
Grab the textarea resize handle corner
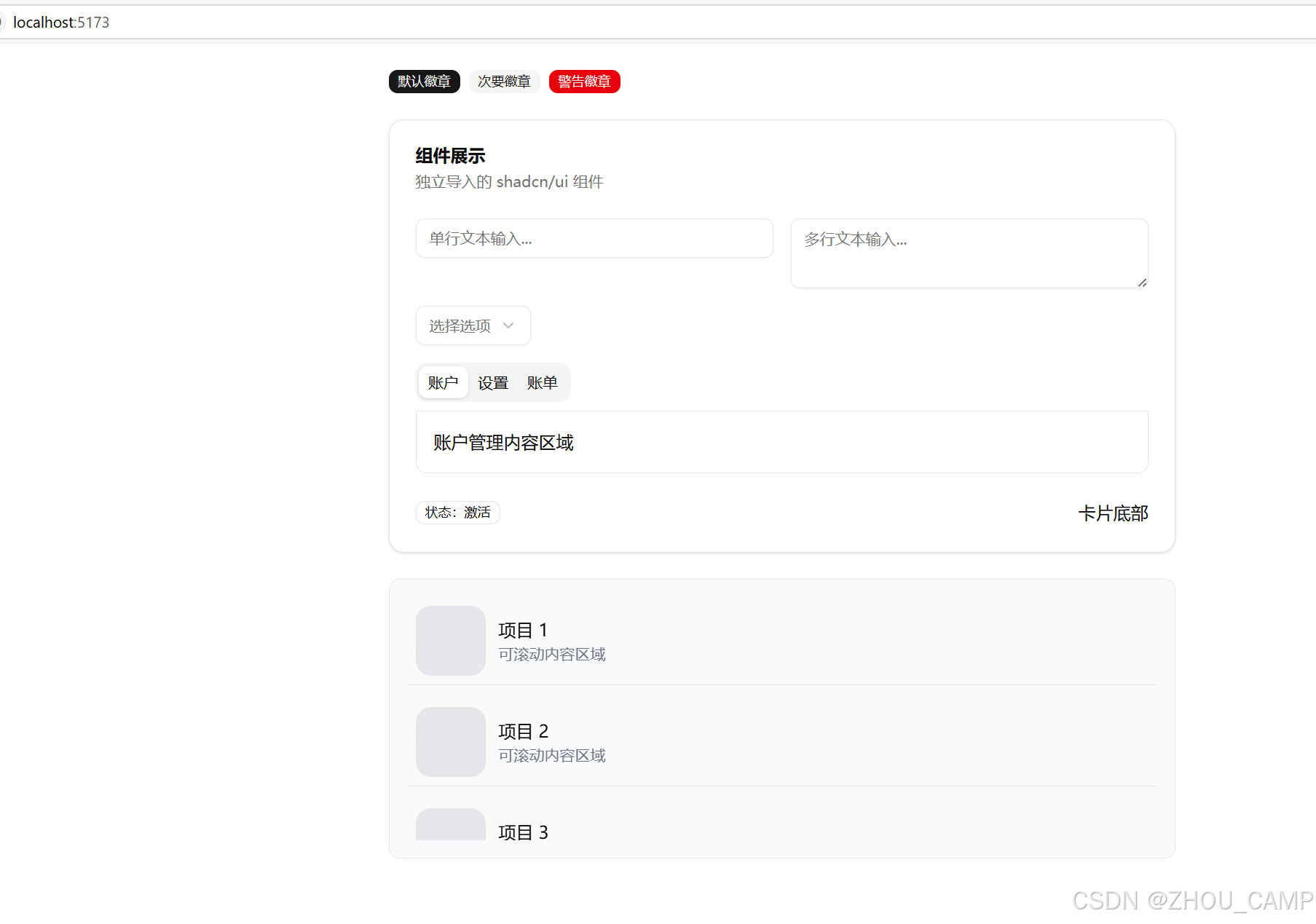(x=1142, y=283)
